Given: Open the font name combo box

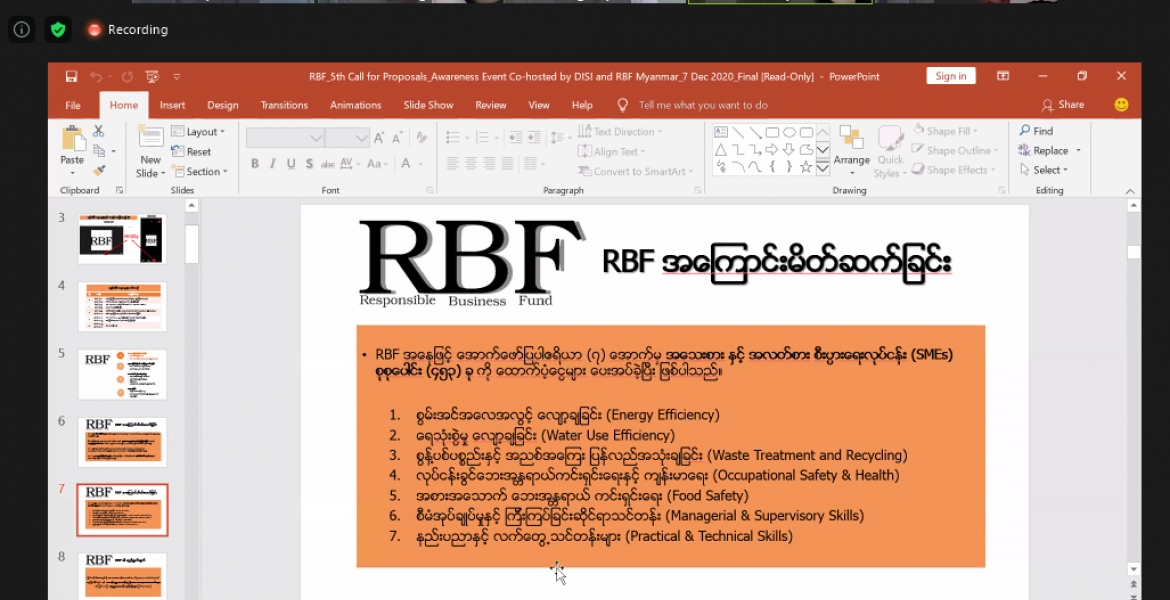Looking at the screenshot, I should [285, 138].
